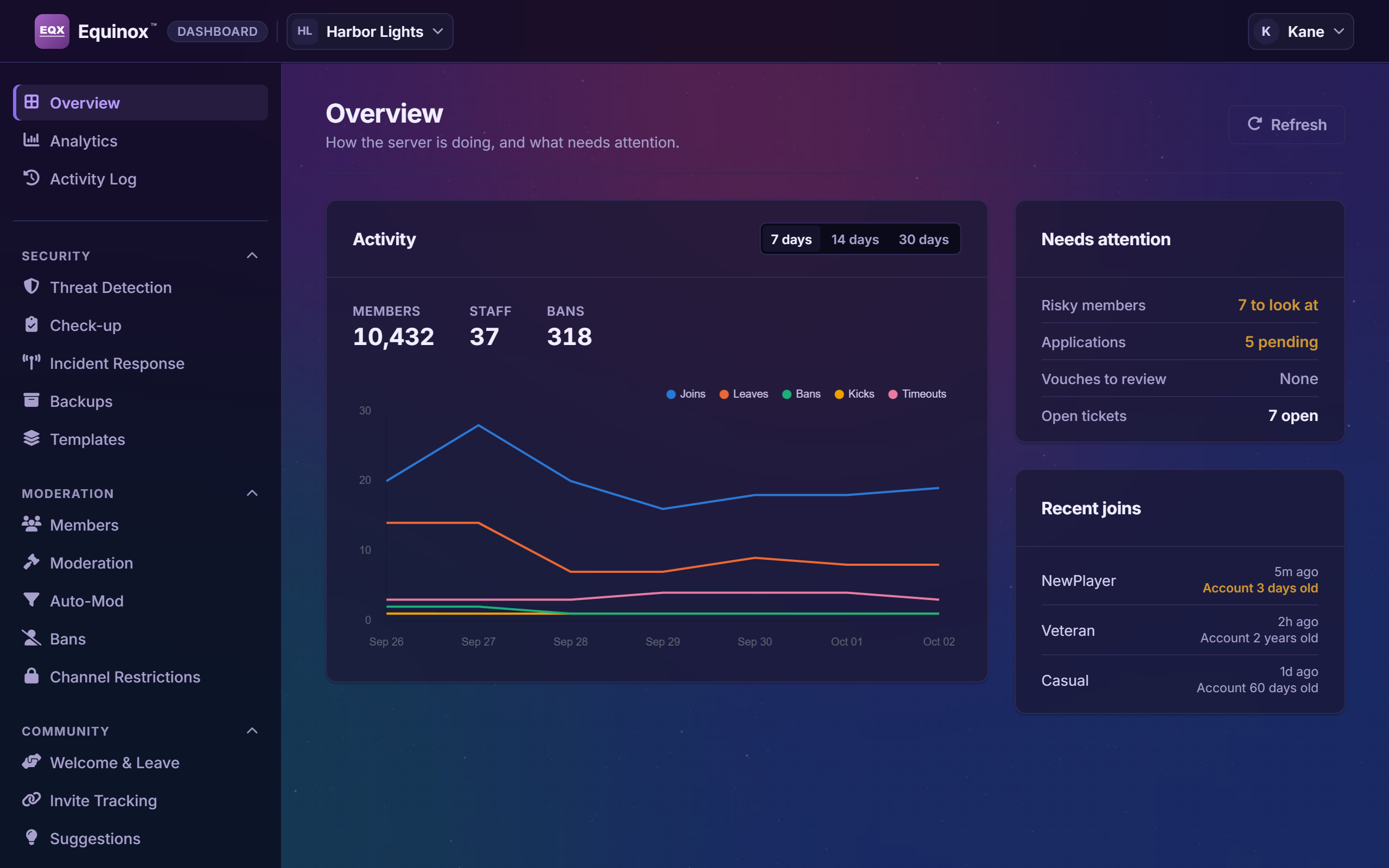1389x868 pixels.
Task: Click the Threat Detection shield icon
Action: [x=31, y=286]
